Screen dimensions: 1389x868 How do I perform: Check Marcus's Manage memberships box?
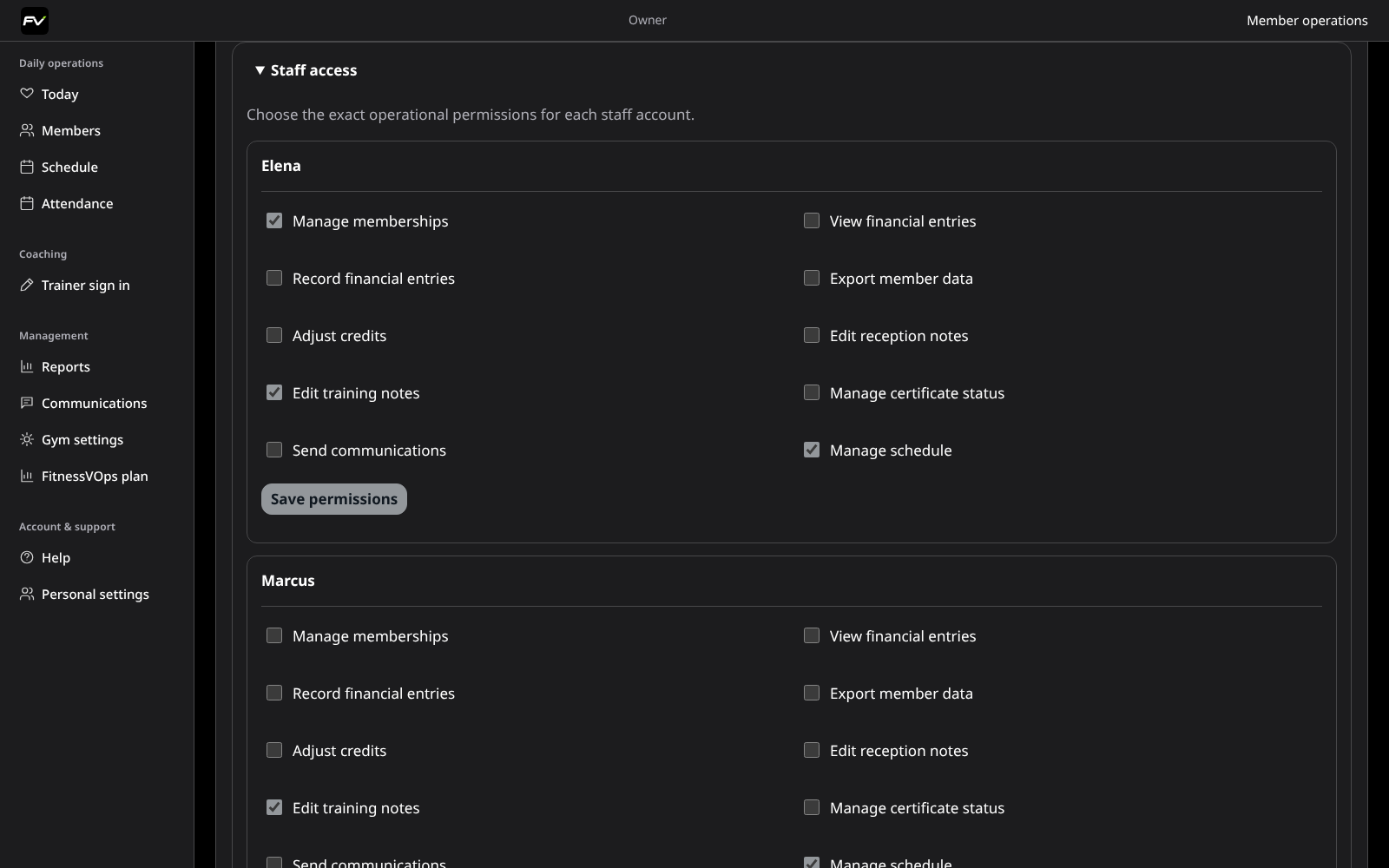click(274, 635)
